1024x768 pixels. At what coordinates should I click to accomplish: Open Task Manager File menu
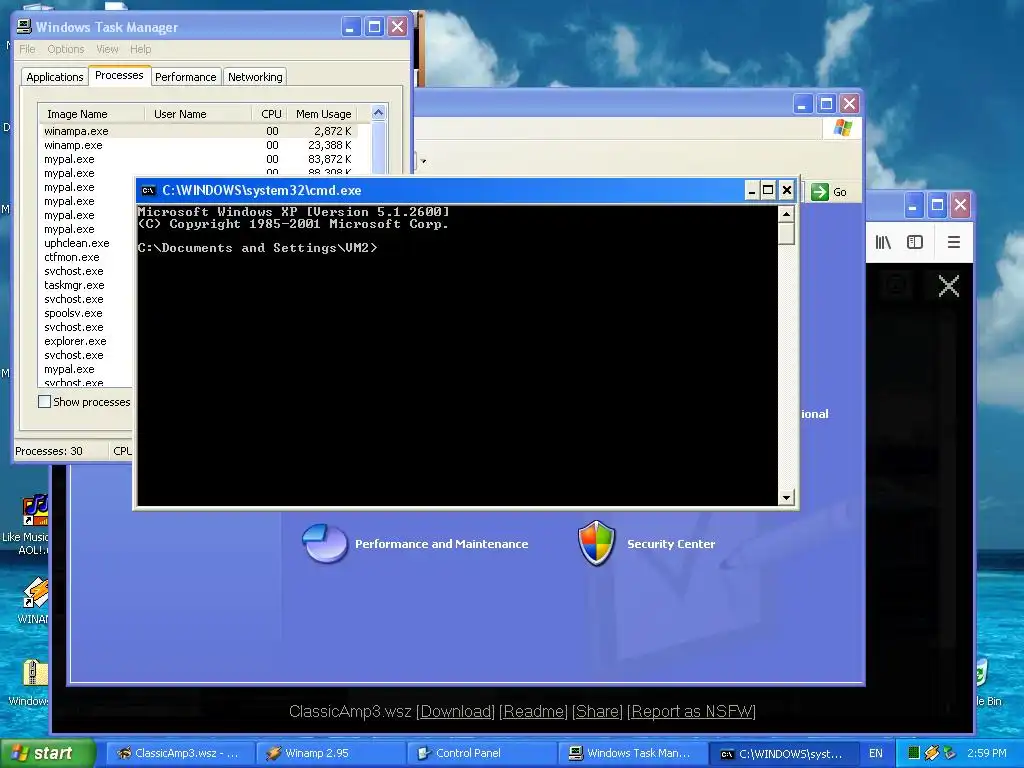coord(27,49)
